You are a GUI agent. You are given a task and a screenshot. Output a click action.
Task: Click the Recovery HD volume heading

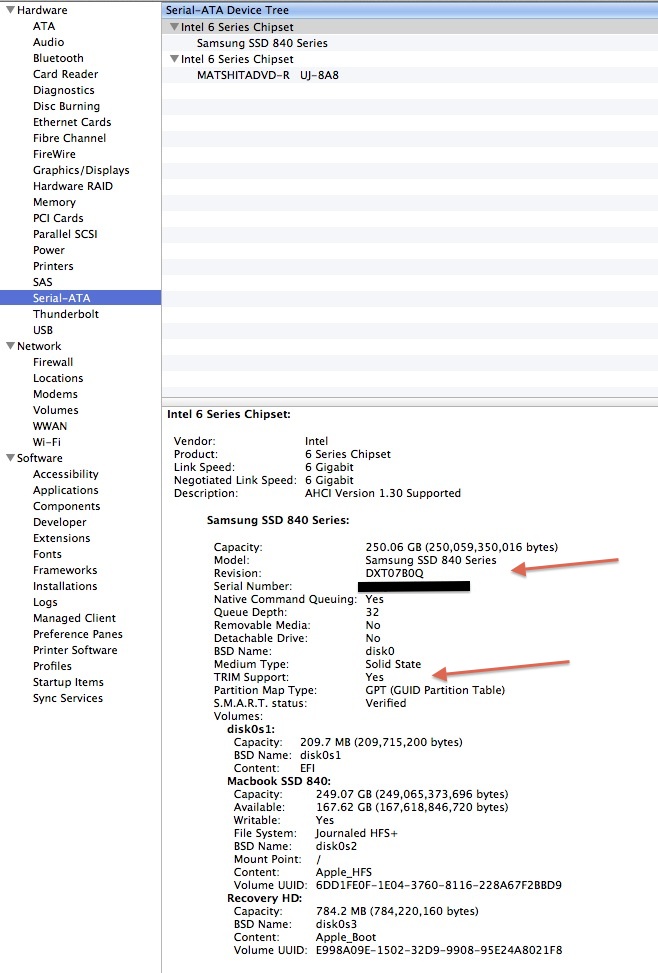pyautogui.click(x=264, y=898)
